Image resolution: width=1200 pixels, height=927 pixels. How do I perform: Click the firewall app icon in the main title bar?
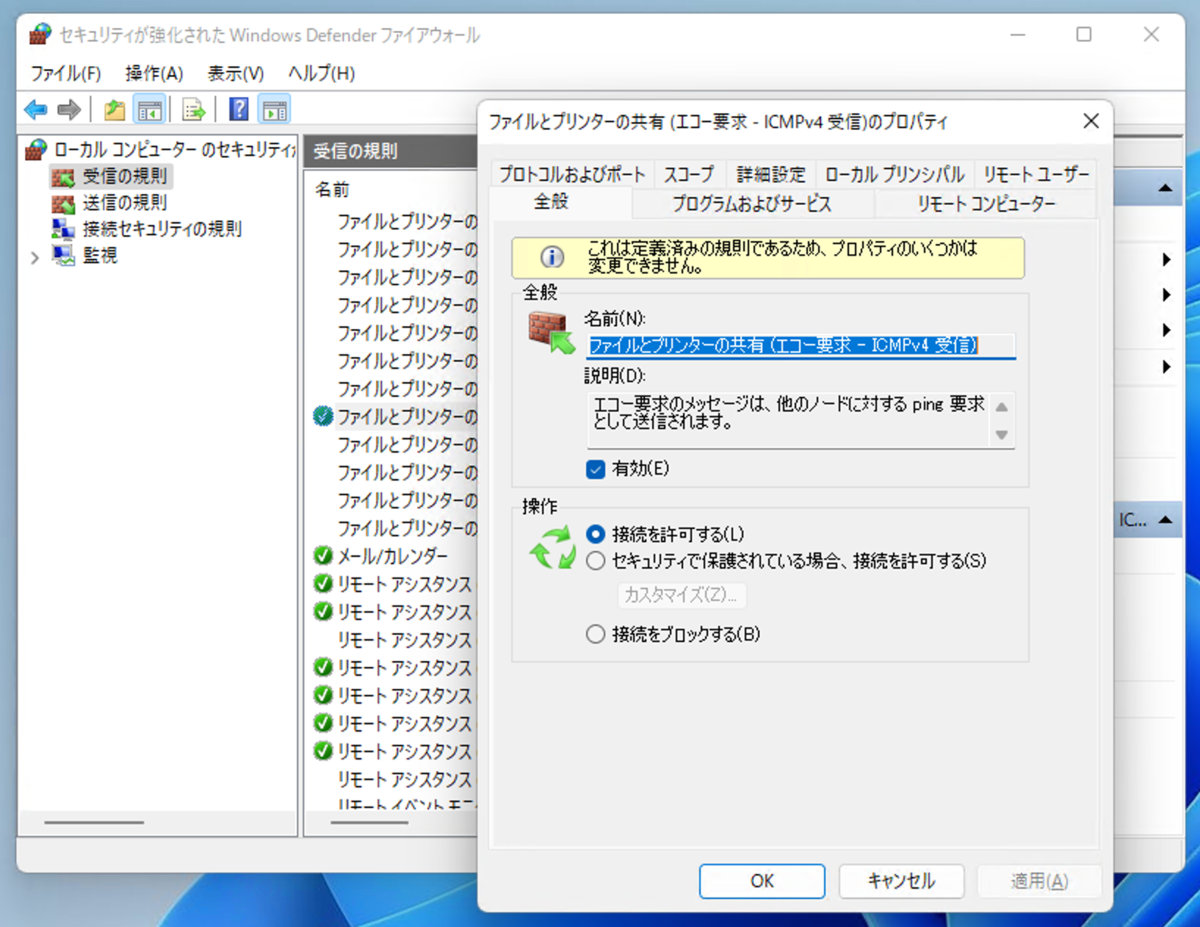39,35
